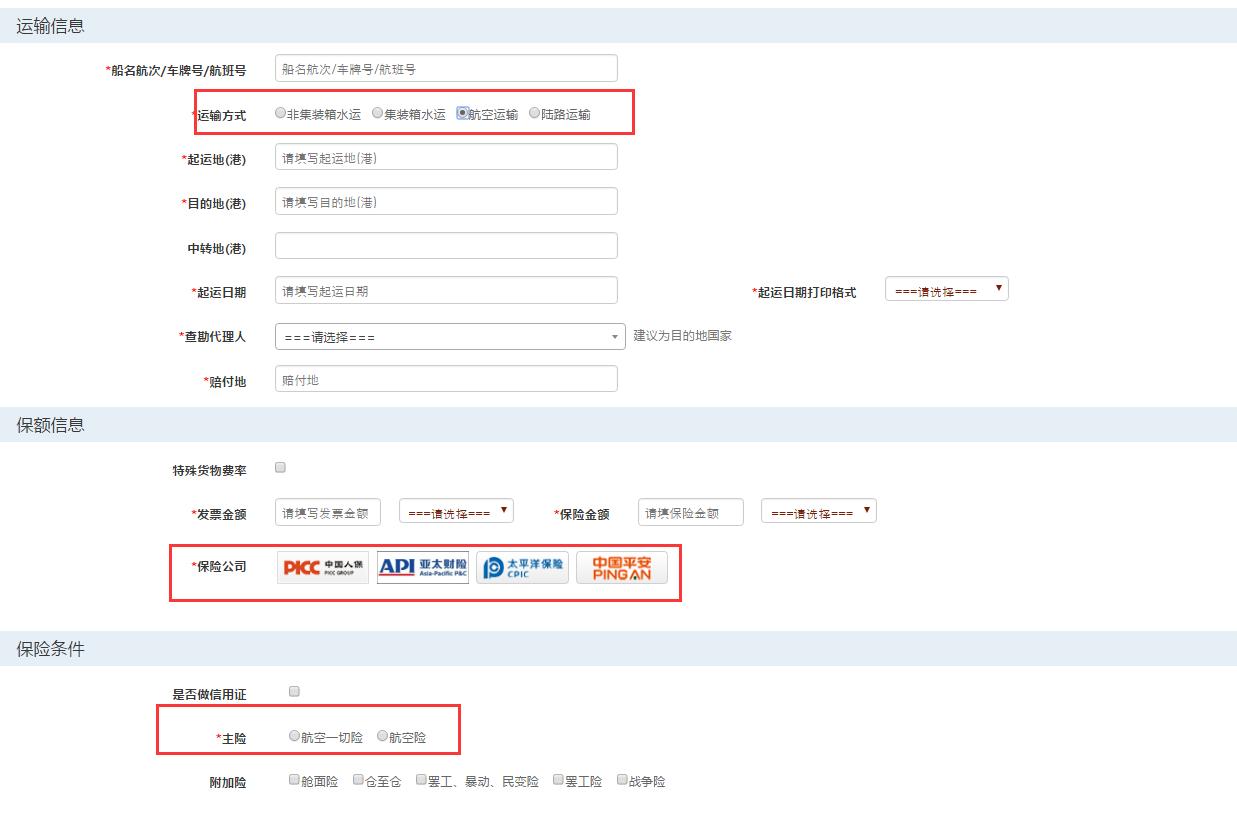This screenshot has height=813, width=1237.
Task: Select the 中国平安 PING AN insurer logo
Action: pyautogui.click(x=622, y=567)
